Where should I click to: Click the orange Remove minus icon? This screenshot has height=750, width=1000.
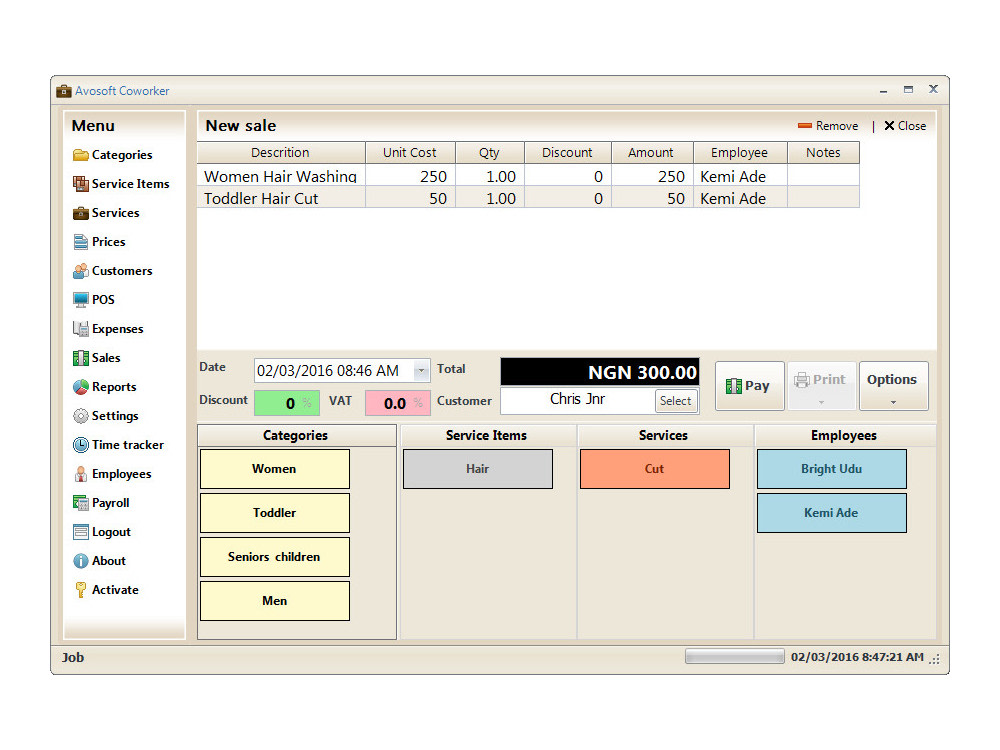click(x=805, y=126)
